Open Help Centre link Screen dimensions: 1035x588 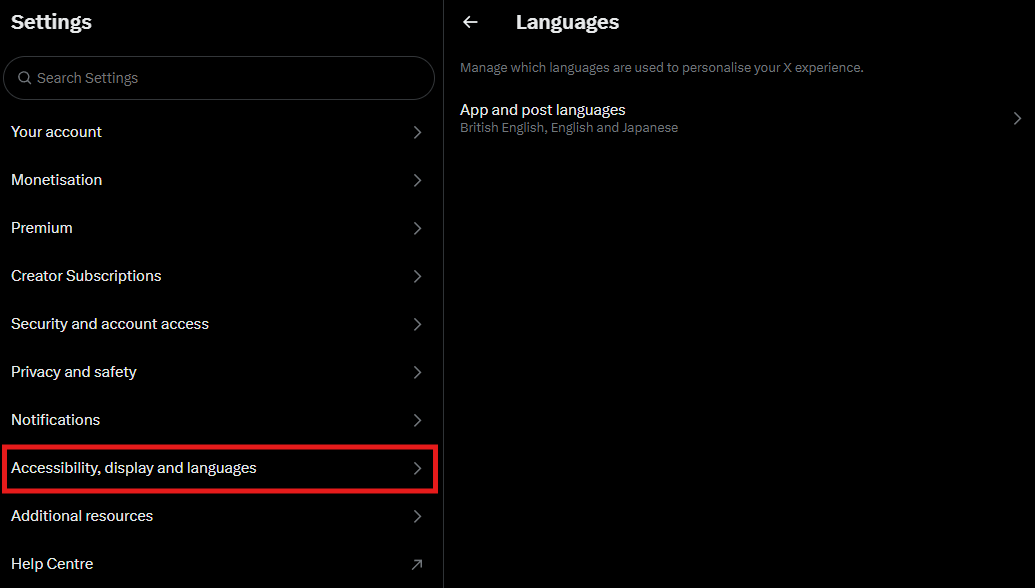click(219, 564)
